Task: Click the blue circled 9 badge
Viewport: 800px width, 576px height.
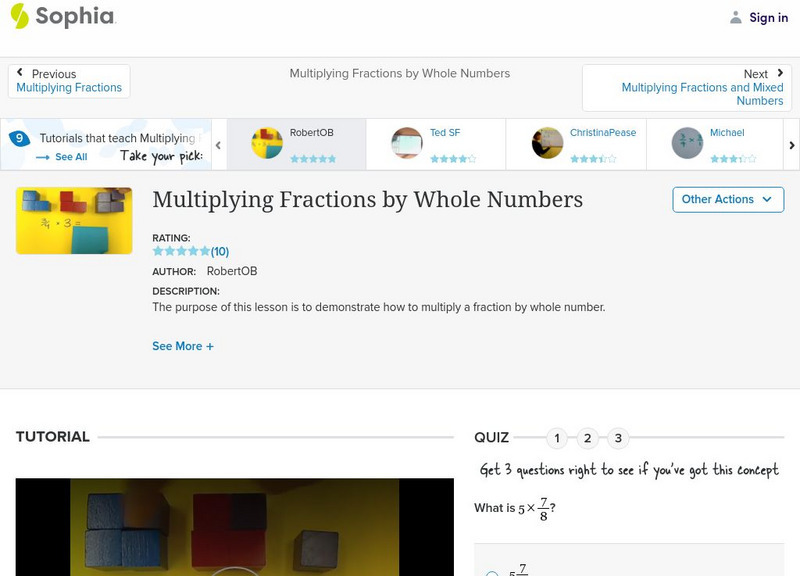Action: tap(22, 139)
